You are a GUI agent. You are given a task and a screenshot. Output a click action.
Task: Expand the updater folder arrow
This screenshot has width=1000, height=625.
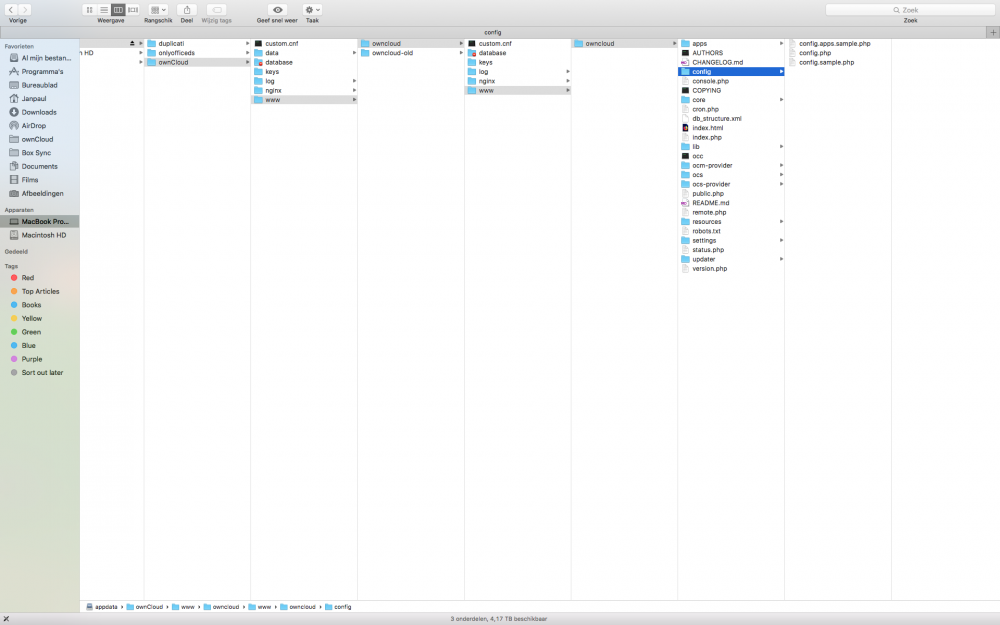point(781,259)
